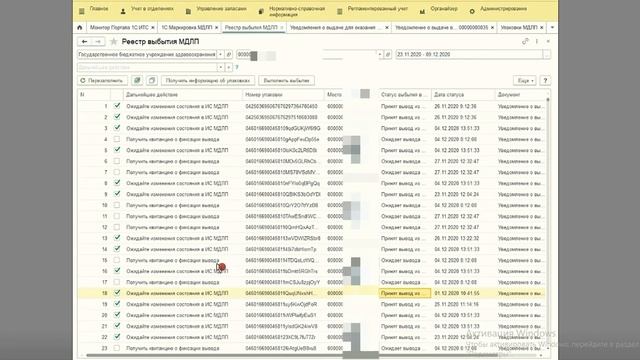This screenshot has height=360, width=640.
Task: Check all rows with the green check icon
Action: pos(137,80)
